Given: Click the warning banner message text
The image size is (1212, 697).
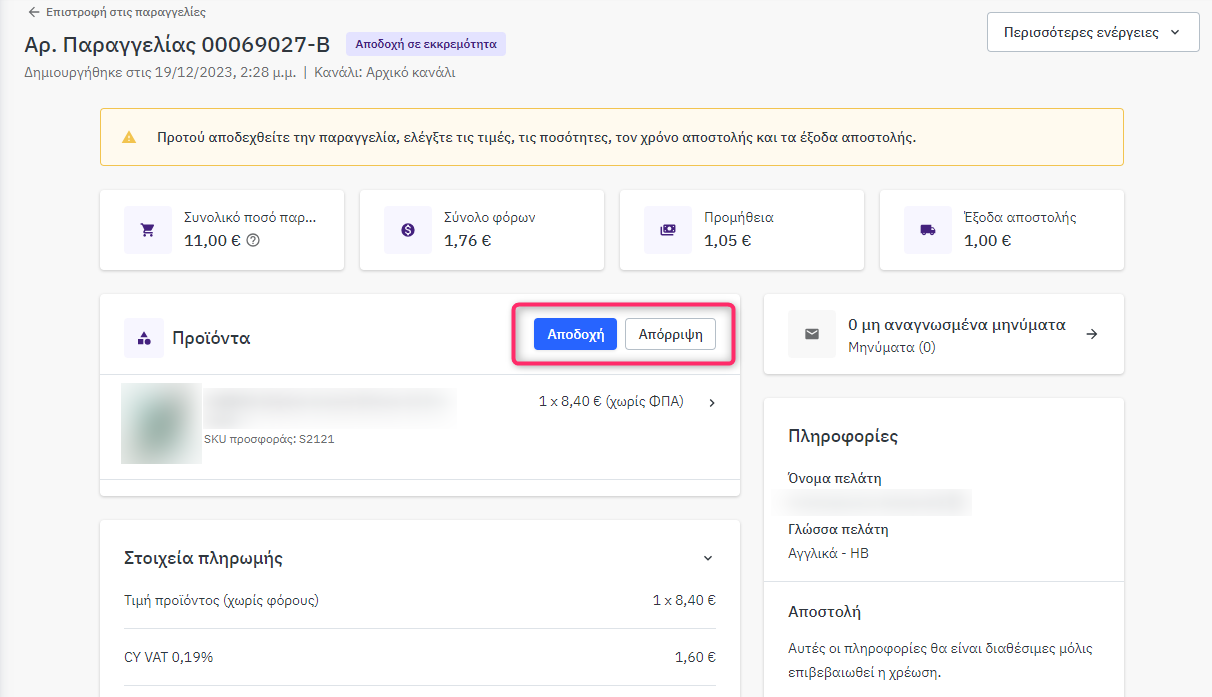Looking at the screenshot, I should [x=536, y=137].
